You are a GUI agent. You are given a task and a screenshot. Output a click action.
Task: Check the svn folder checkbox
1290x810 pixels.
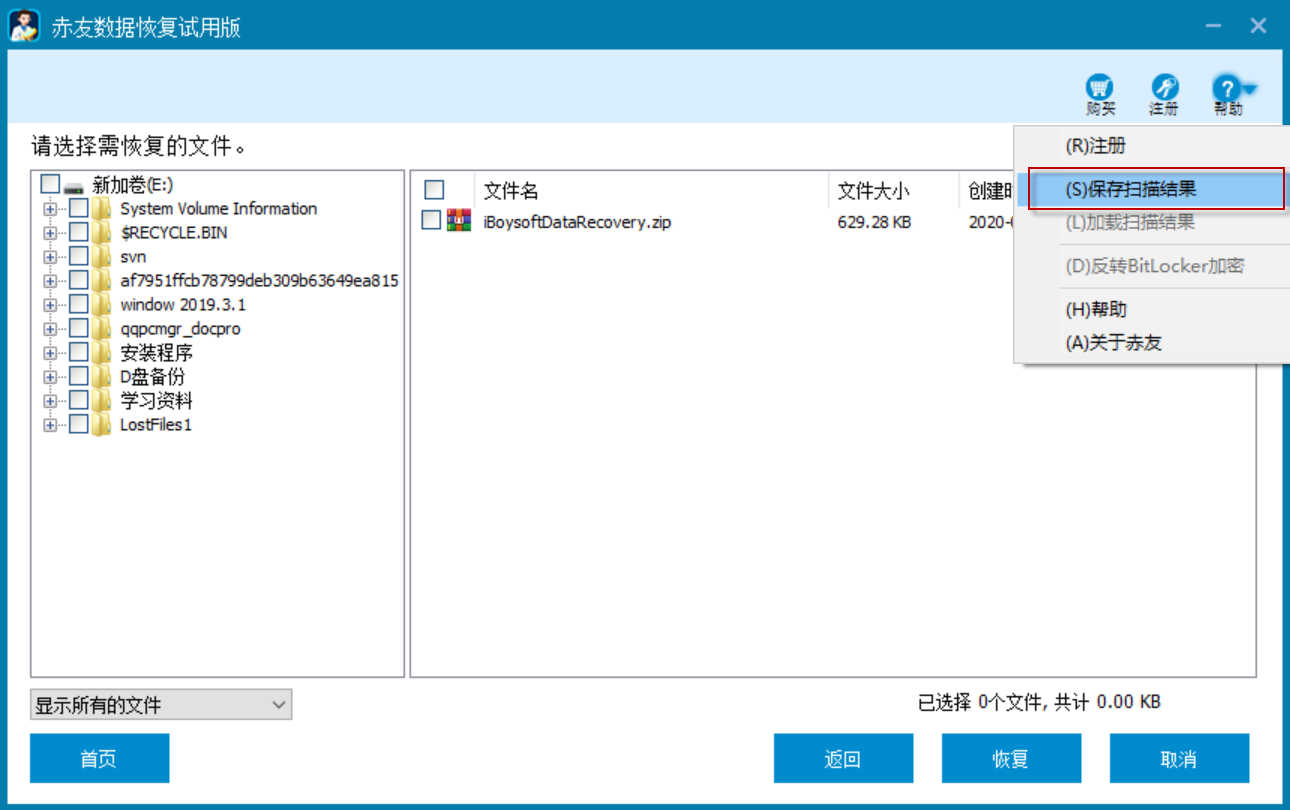(x=78, y=257)
